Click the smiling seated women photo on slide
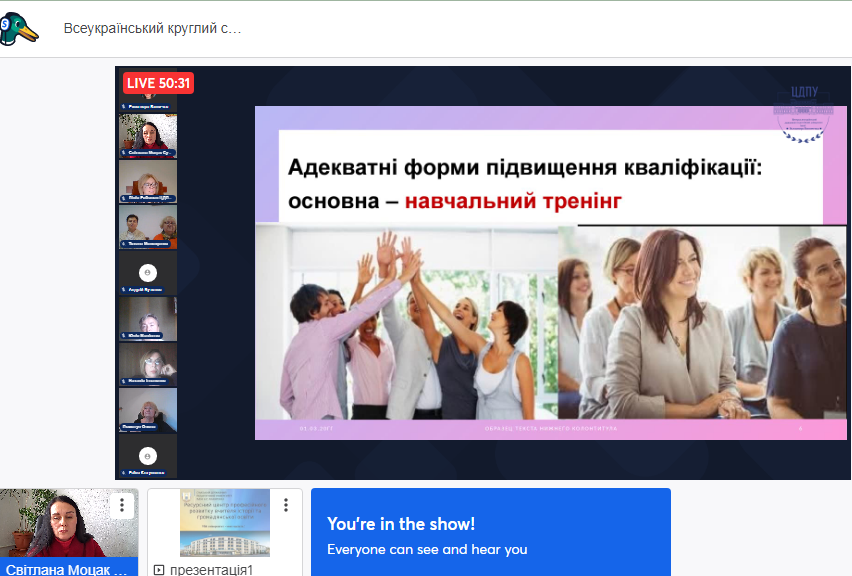Viewport: 852px width, 576px height. pos(700,322)
